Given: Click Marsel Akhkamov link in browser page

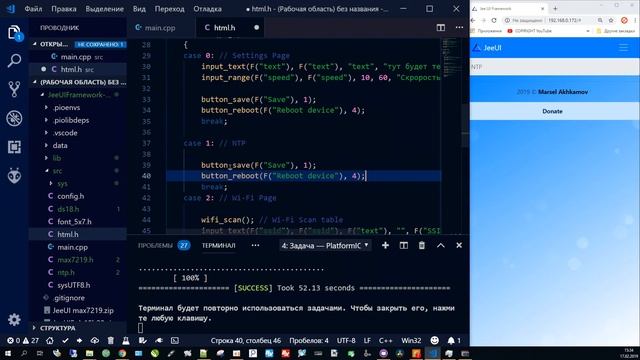Looking at the screenshot, I should 563,92.
